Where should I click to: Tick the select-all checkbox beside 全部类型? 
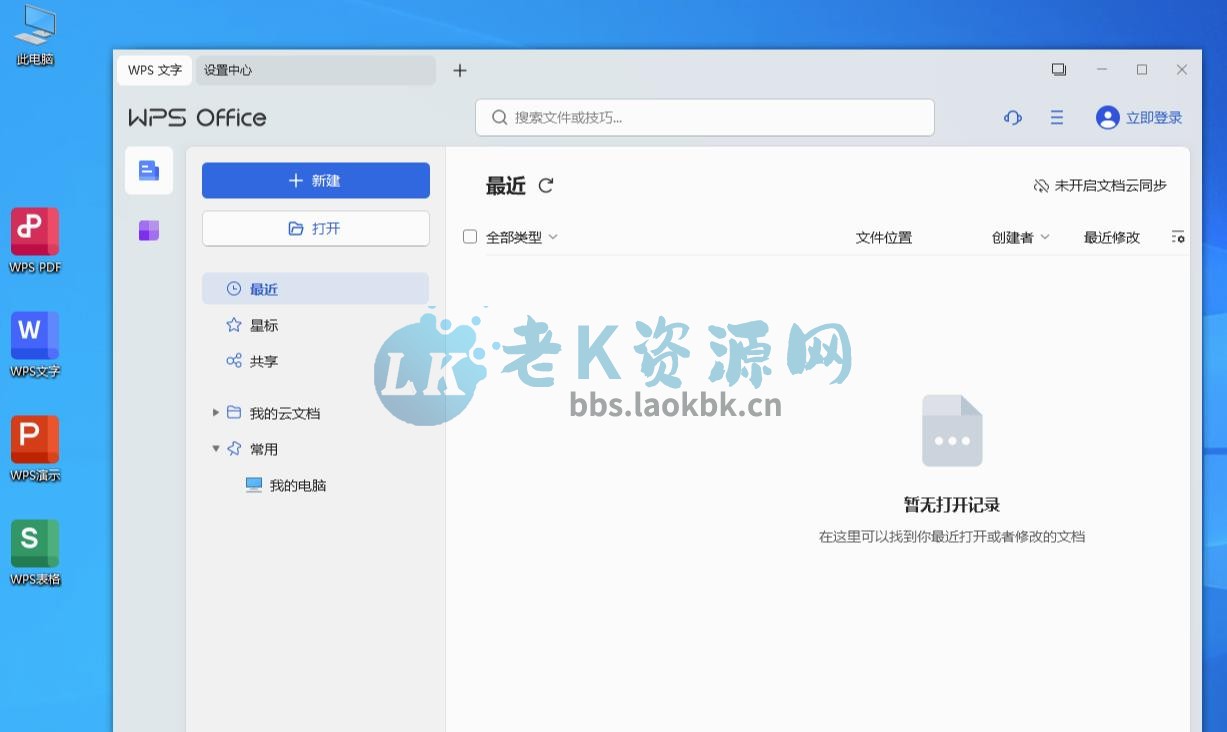[470, 237]
